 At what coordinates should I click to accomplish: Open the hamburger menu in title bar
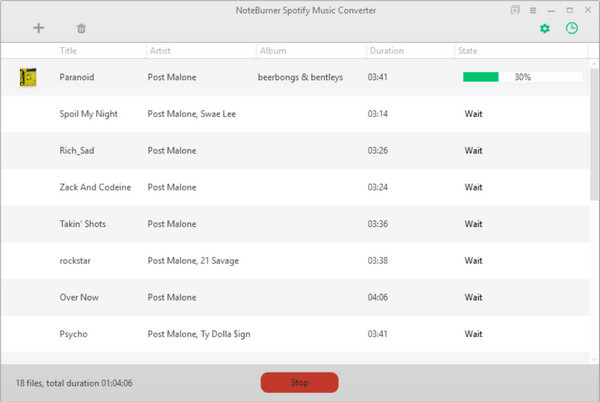[x=533, y=10]
